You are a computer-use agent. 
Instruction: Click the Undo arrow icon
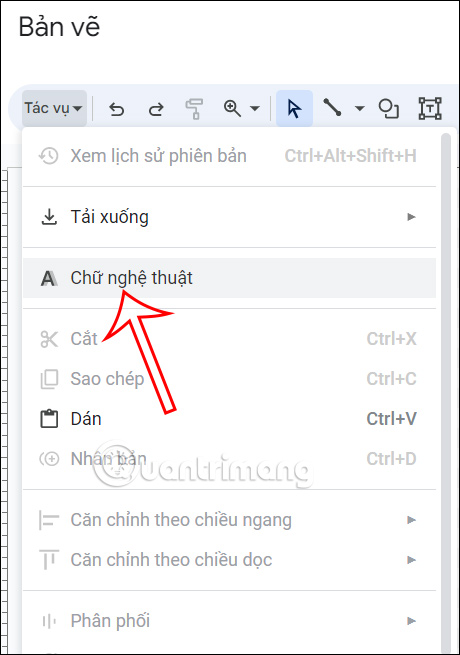point(117,109)
